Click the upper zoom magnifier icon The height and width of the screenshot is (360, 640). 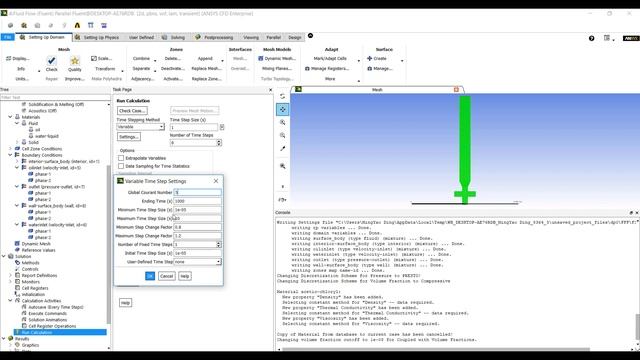[282, 122]
